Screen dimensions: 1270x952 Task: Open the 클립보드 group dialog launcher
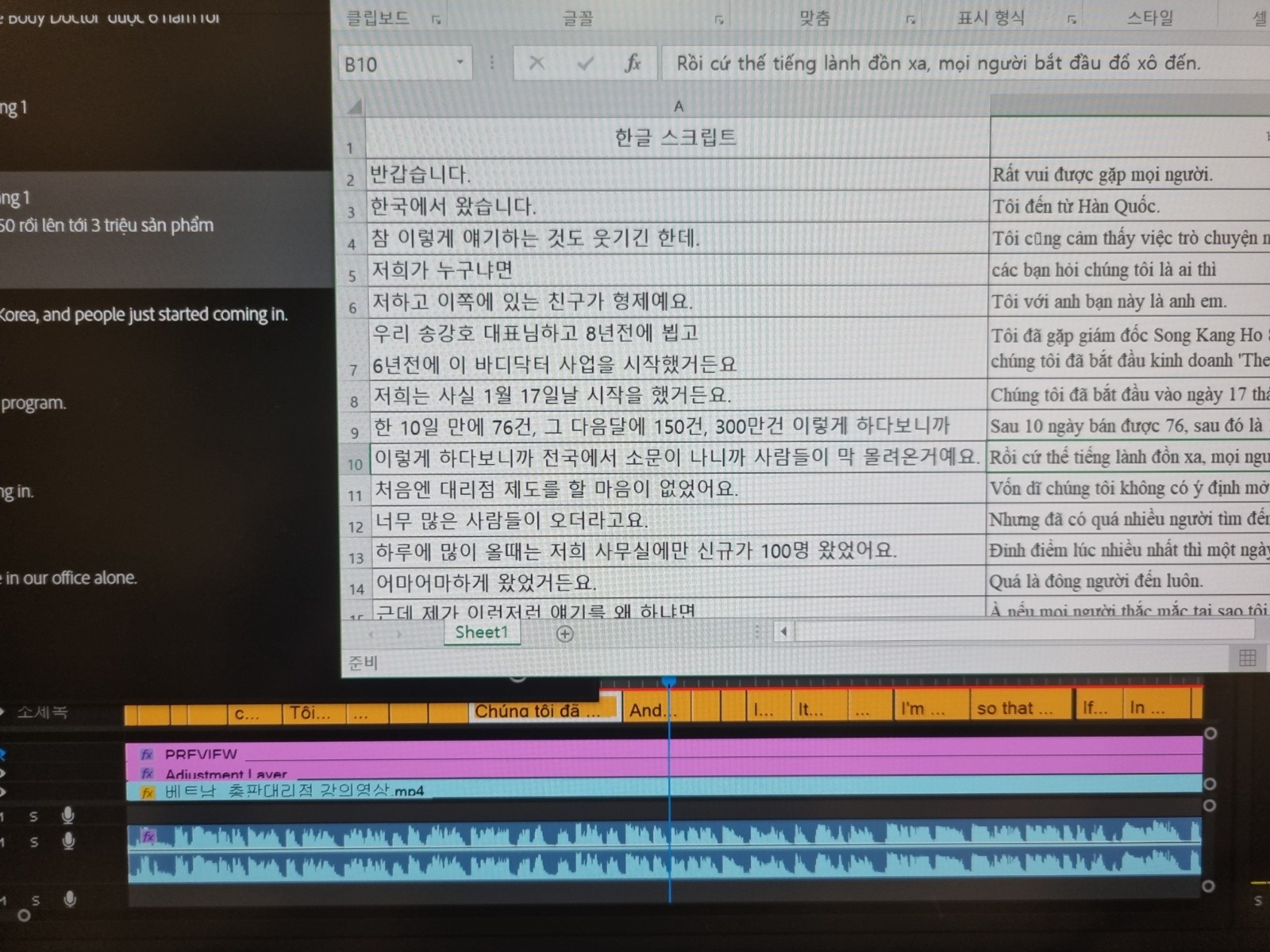pos(436,20)
